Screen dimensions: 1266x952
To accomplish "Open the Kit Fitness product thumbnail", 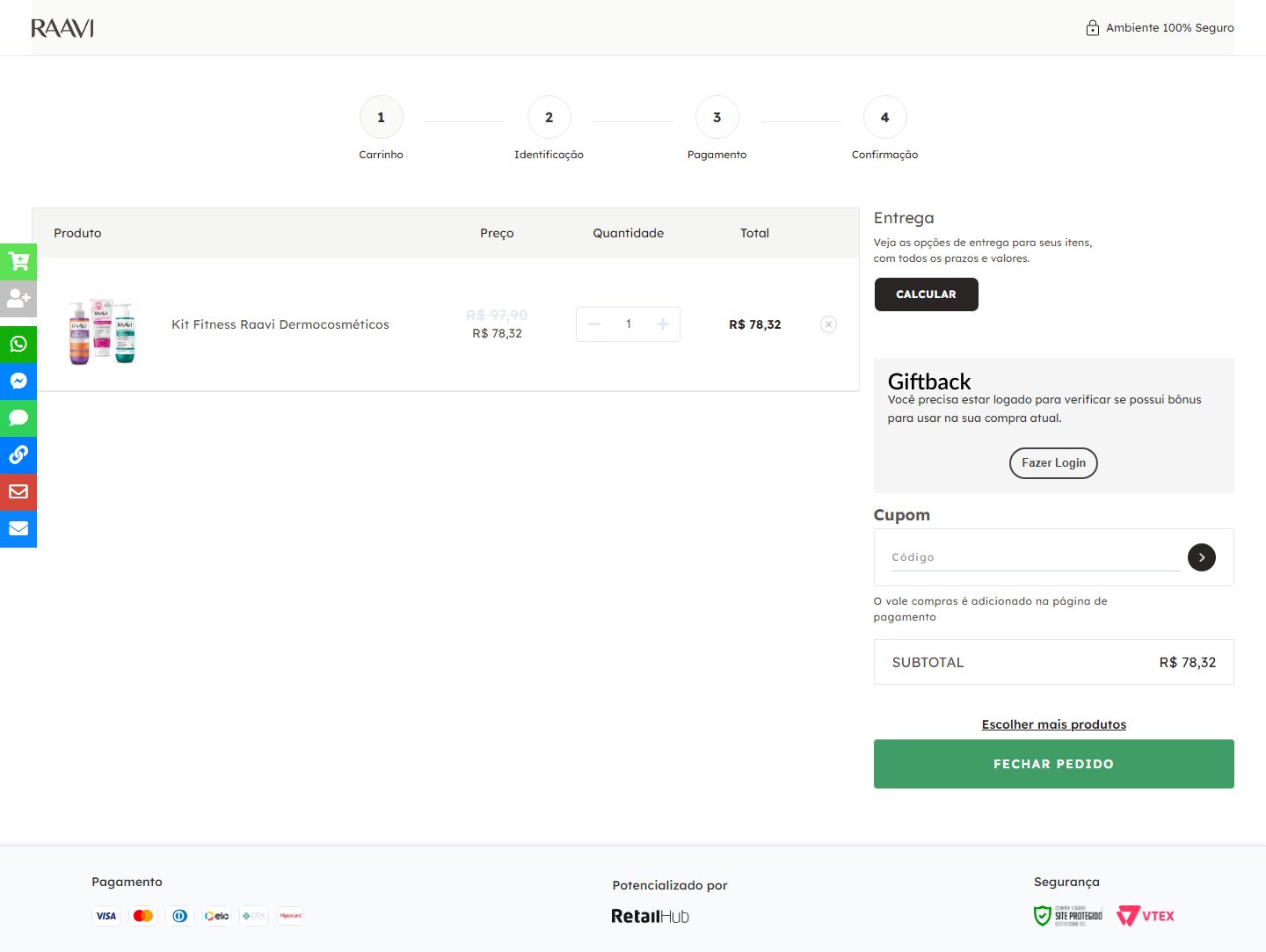I will pos(103,330).
